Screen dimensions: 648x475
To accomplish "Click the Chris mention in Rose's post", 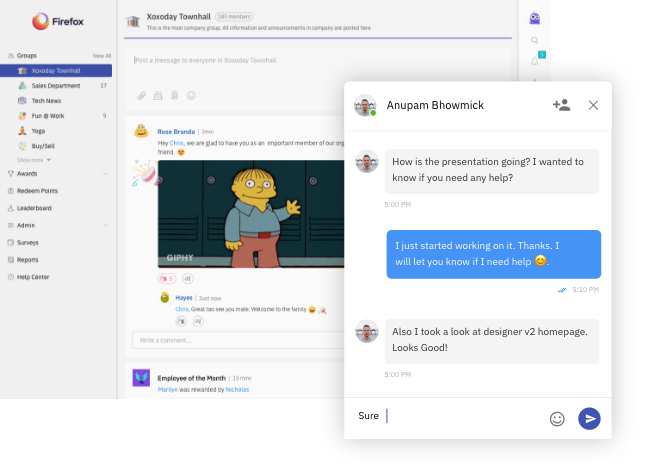I will [x=176, y=143].
